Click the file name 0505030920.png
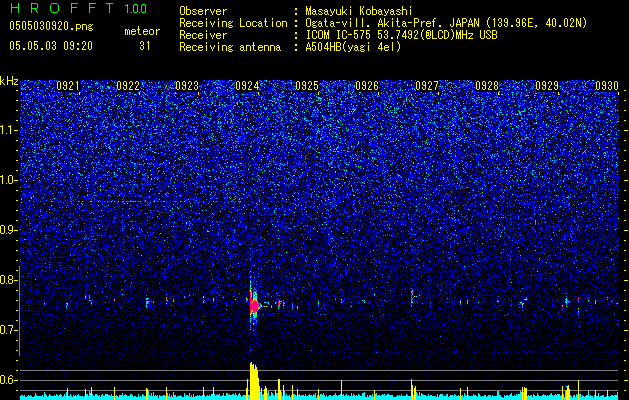The width and height of the screenshot is (629, 400). click(51, 26)
